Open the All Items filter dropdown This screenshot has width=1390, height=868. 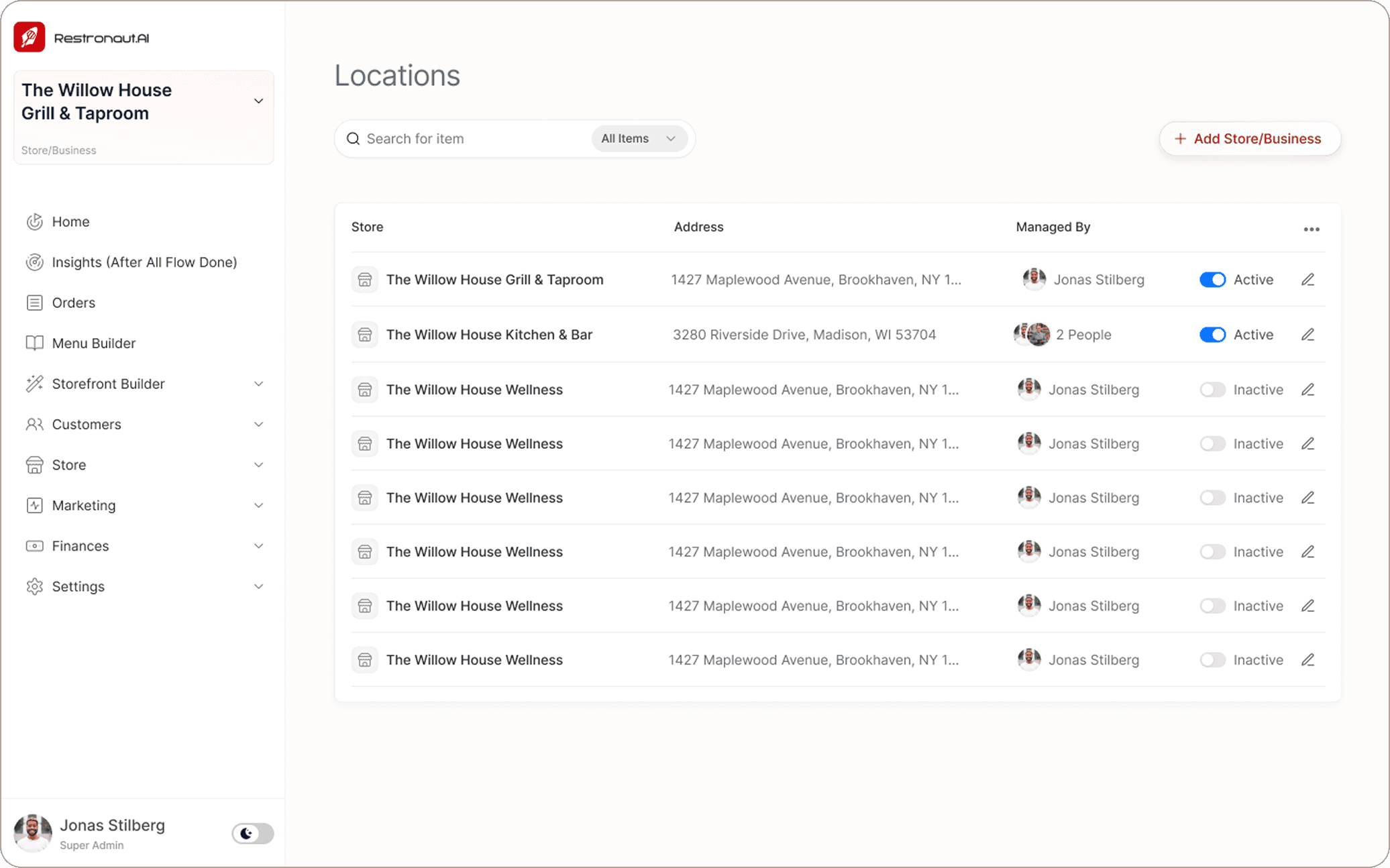click(x=638, y=139)
